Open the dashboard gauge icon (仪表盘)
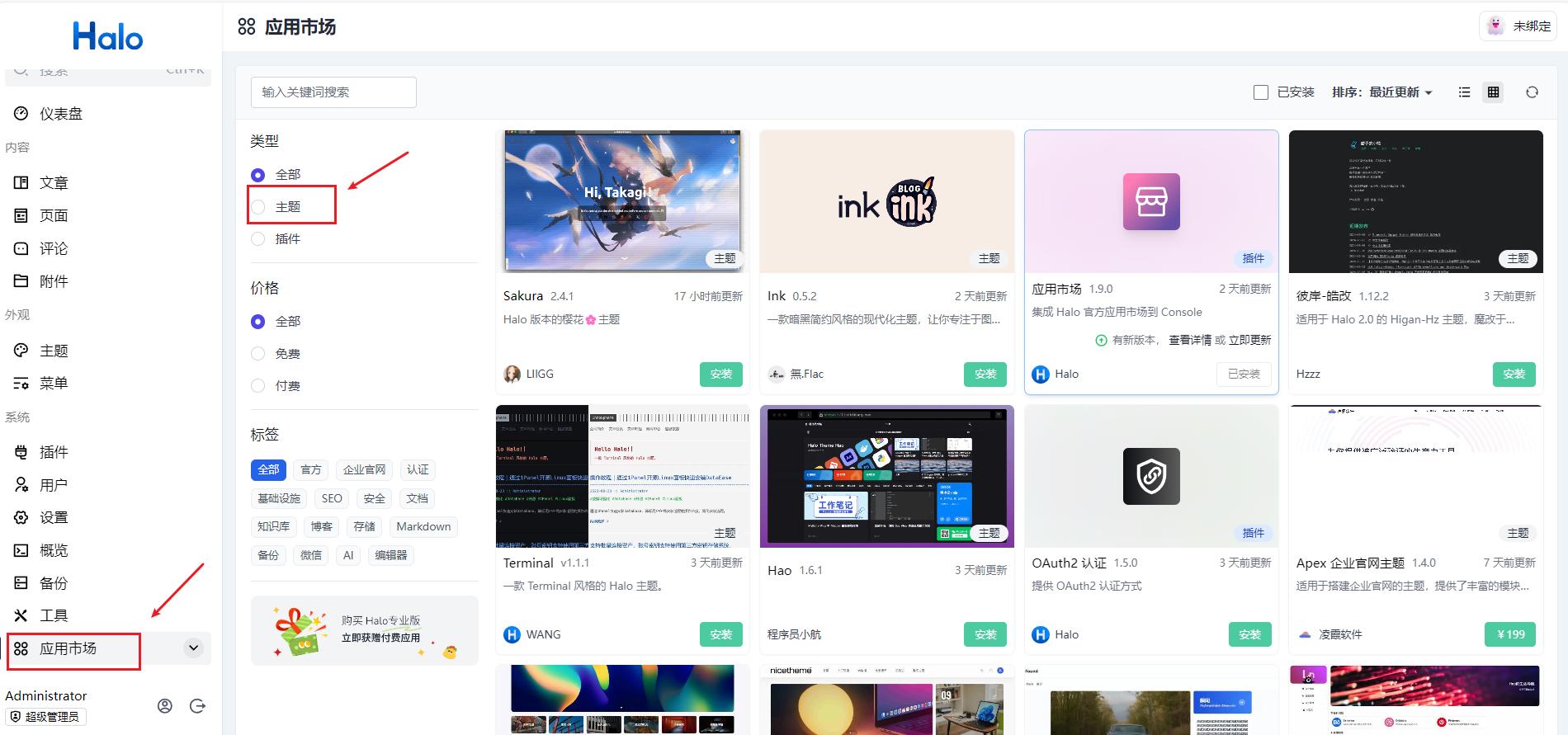 click(21, 114)
